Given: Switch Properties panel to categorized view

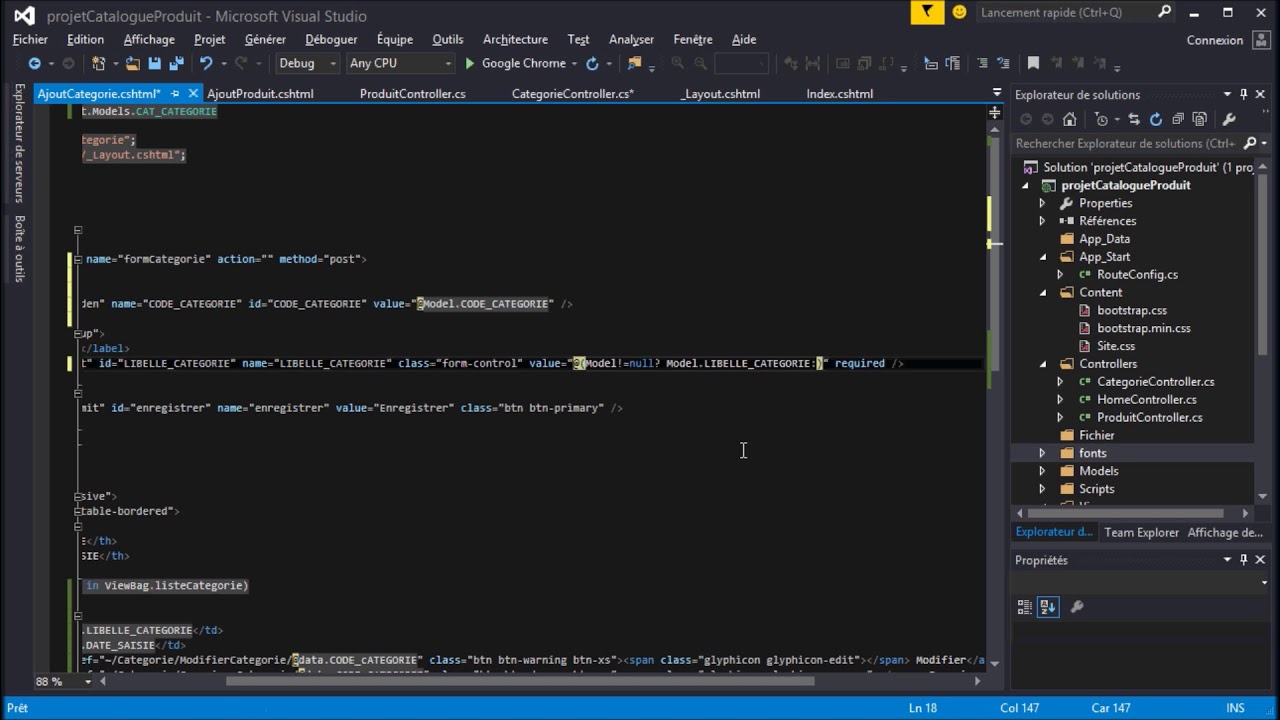Looking at the screenshot, I should pos(1025,606).
